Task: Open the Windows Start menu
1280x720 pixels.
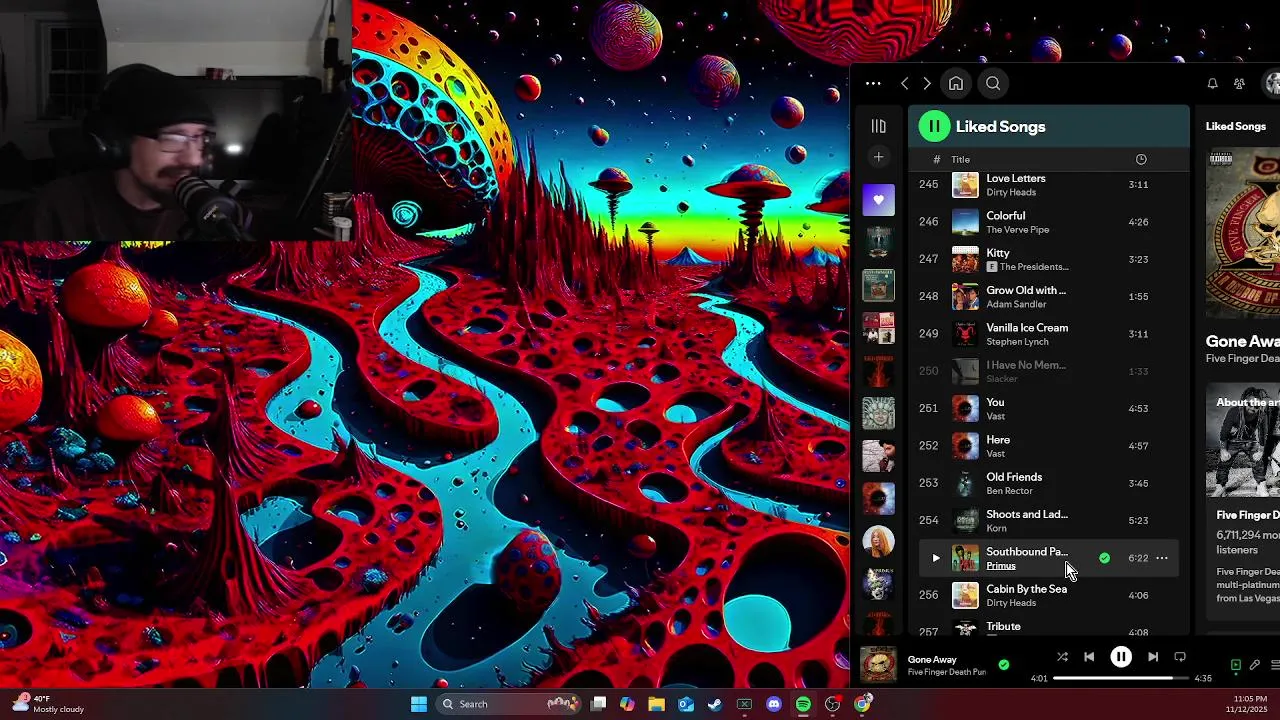Action: pyautogui.click(x=419, y=704)
